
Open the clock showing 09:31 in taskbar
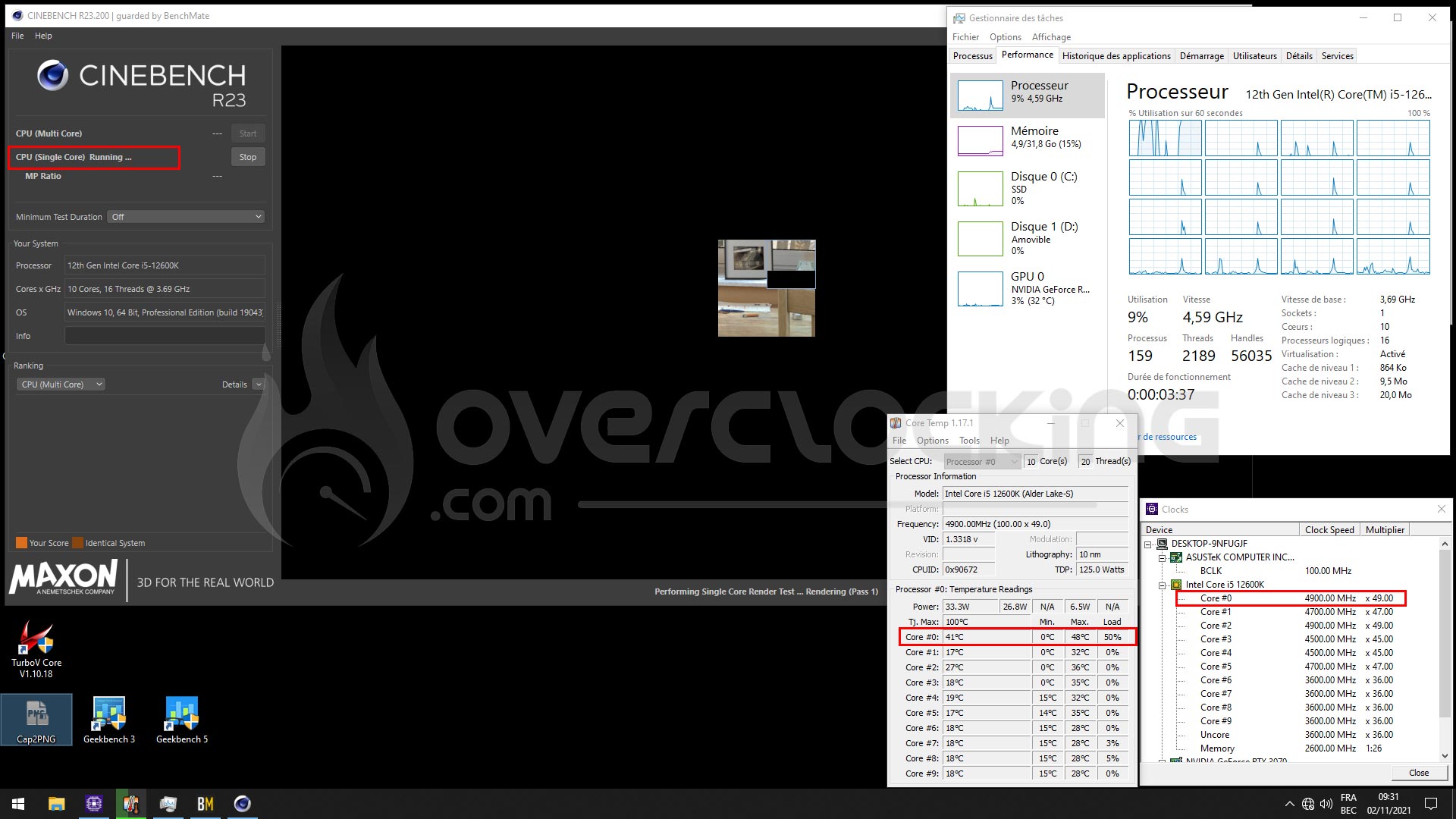(1389, 804)
